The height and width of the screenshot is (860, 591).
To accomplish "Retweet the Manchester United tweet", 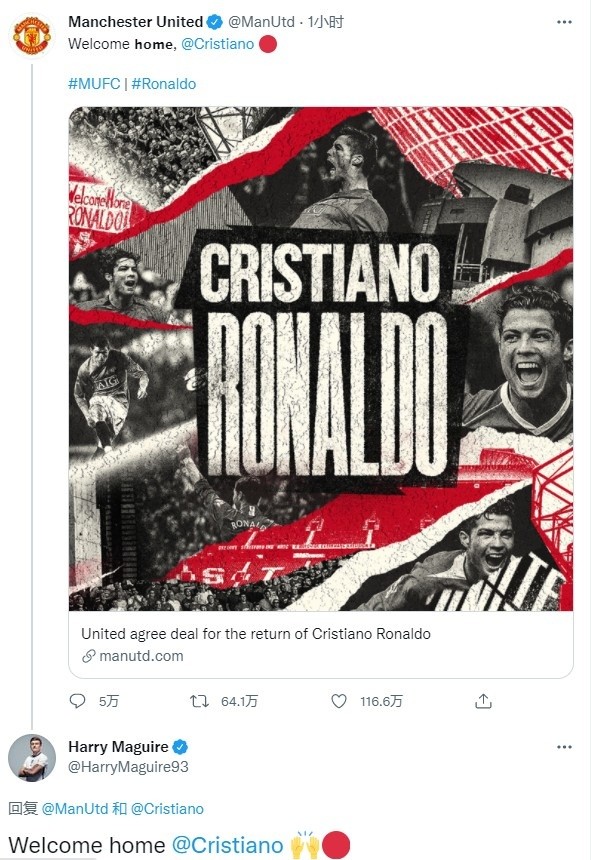I will (x=199, y=701).
